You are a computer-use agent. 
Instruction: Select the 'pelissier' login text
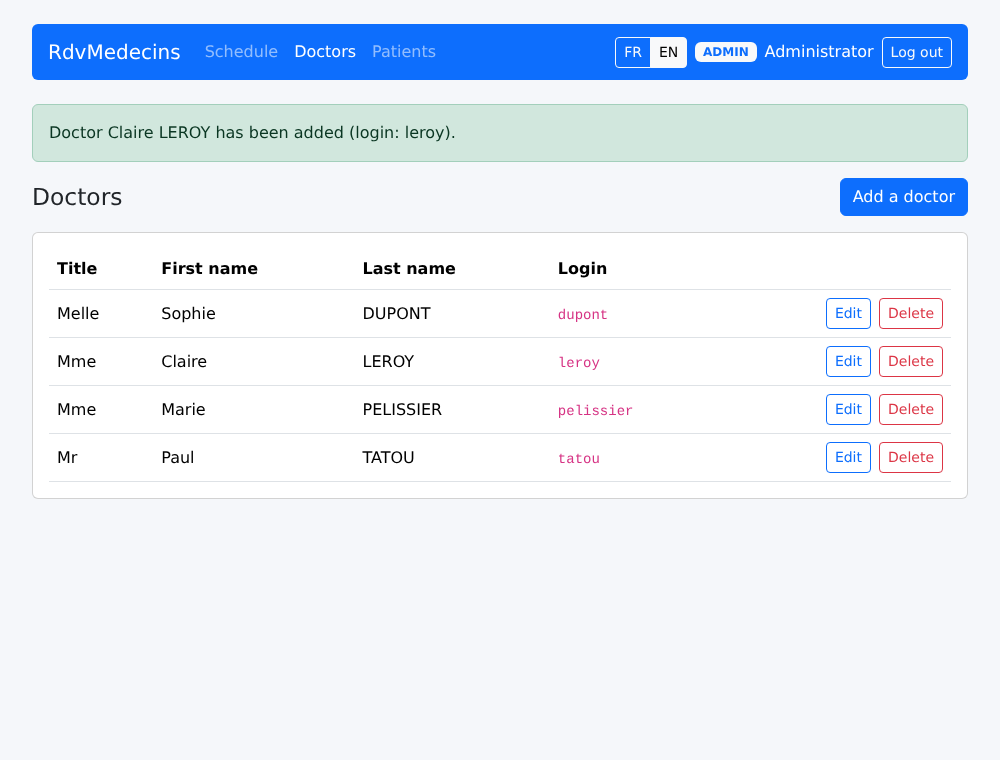point(595,410)
